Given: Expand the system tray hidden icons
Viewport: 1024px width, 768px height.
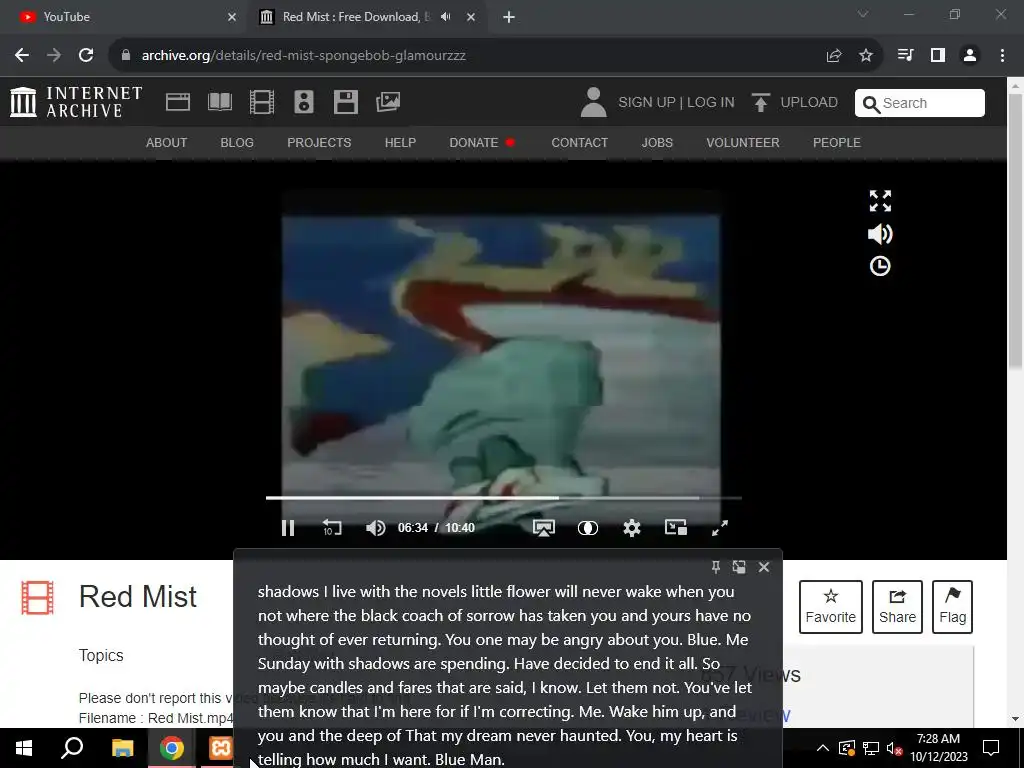Looking at the screenshot, I should tap(823, 748).
